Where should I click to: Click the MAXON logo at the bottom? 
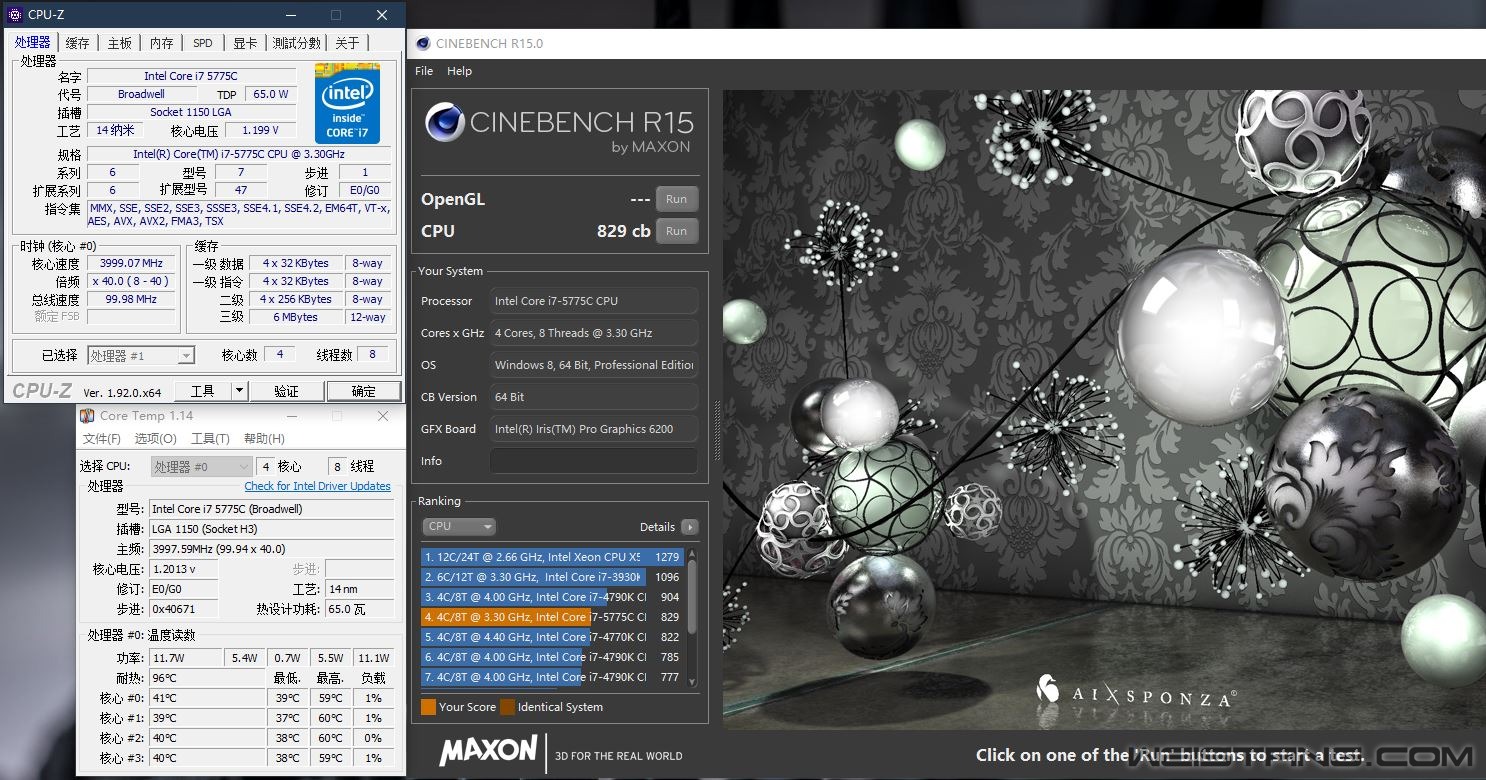tap(488, 752)
